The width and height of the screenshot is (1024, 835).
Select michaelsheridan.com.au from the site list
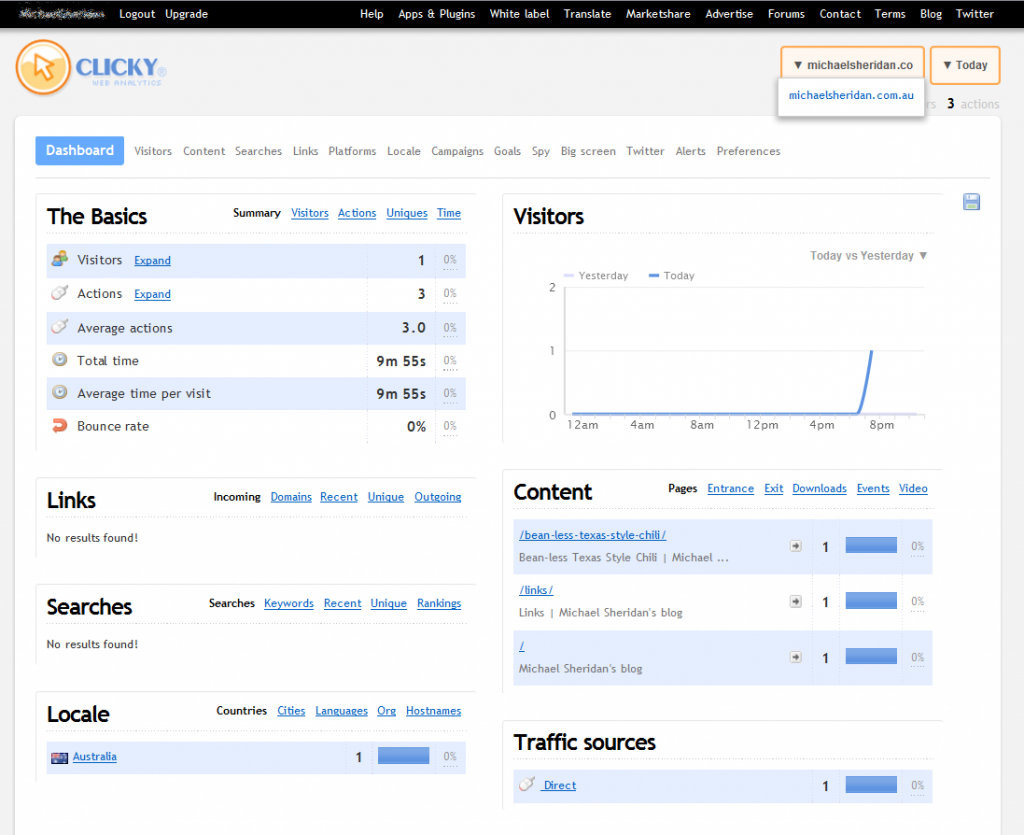pyautogui.click(x=851, y=95)
